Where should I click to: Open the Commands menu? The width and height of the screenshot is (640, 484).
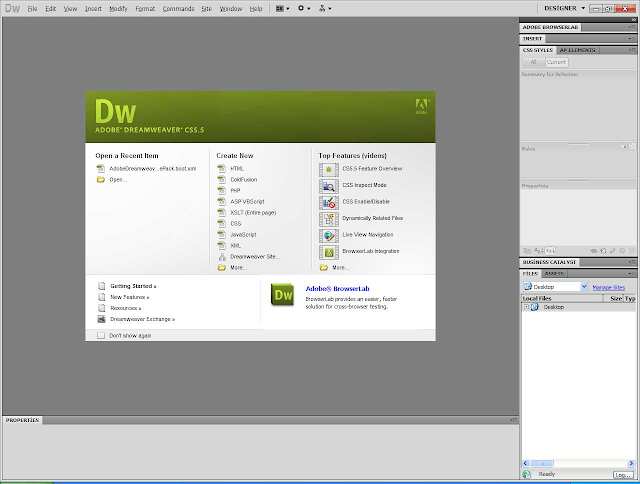(178, 9)
